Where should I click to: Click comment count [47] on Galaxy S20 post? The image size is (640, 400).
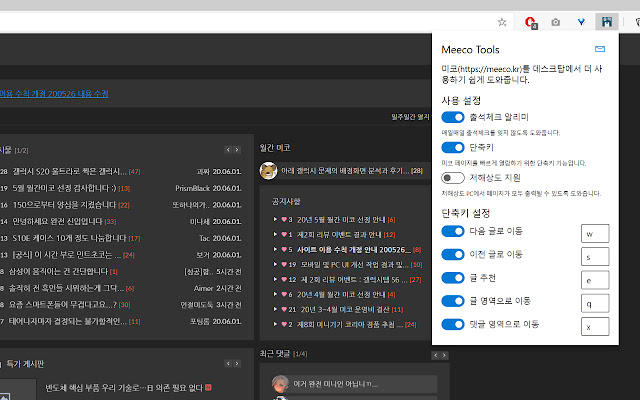pyautogui.click(x=134, y=172)
